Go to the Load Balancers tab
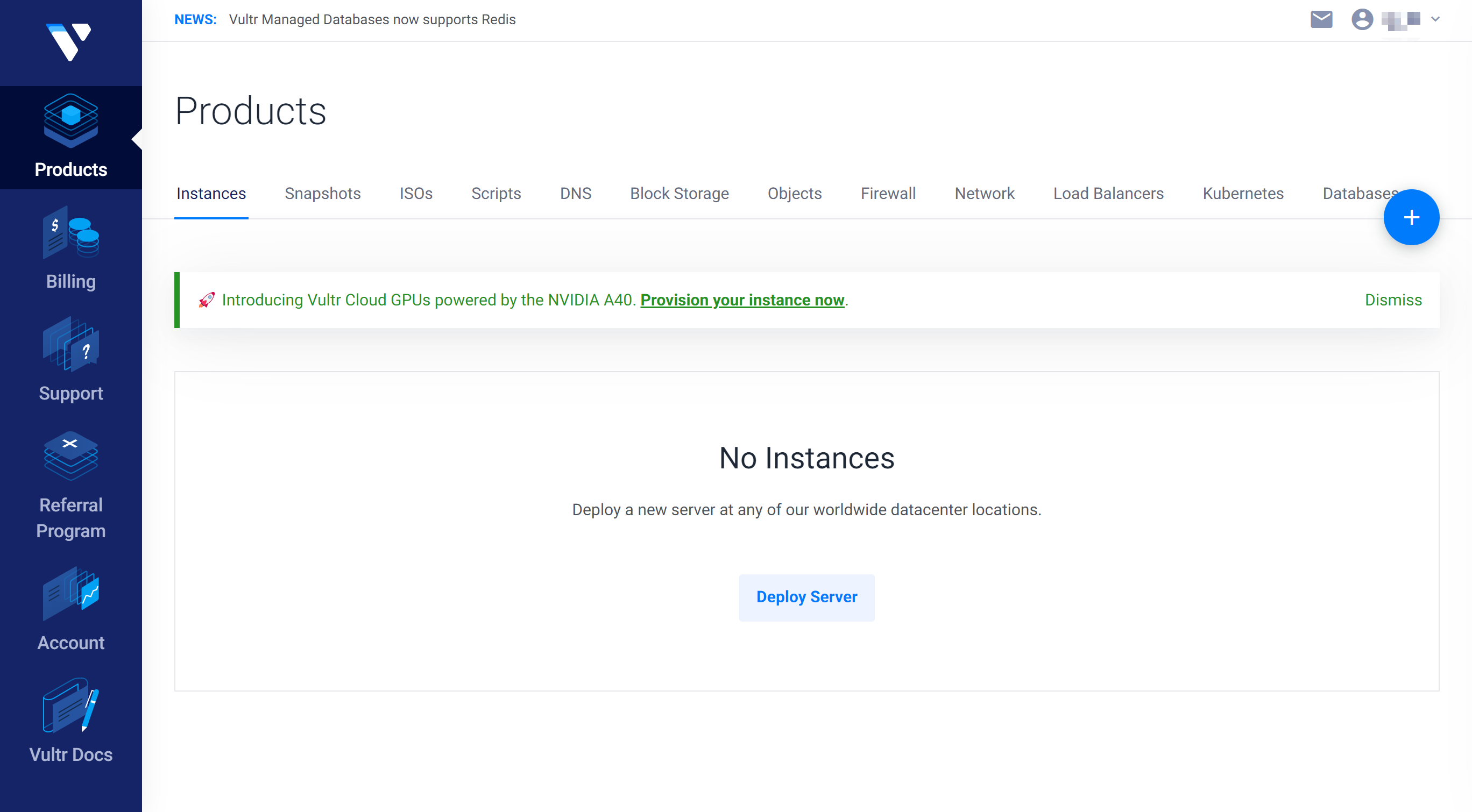The image size is (1472, 812). 1108,194
